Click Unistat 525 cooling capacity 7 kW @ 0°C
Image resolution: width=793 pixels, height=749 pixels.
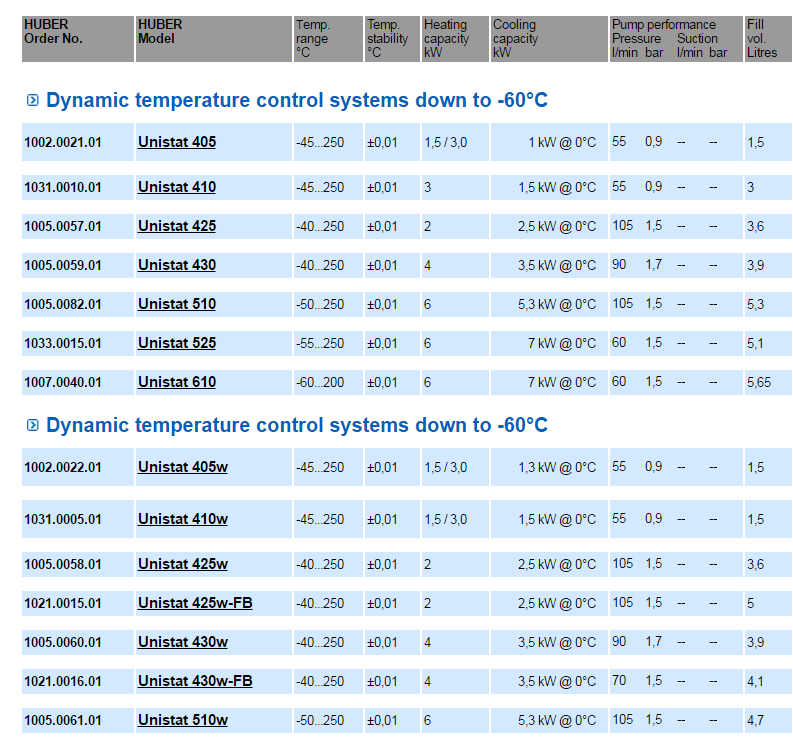pos(562,343)
